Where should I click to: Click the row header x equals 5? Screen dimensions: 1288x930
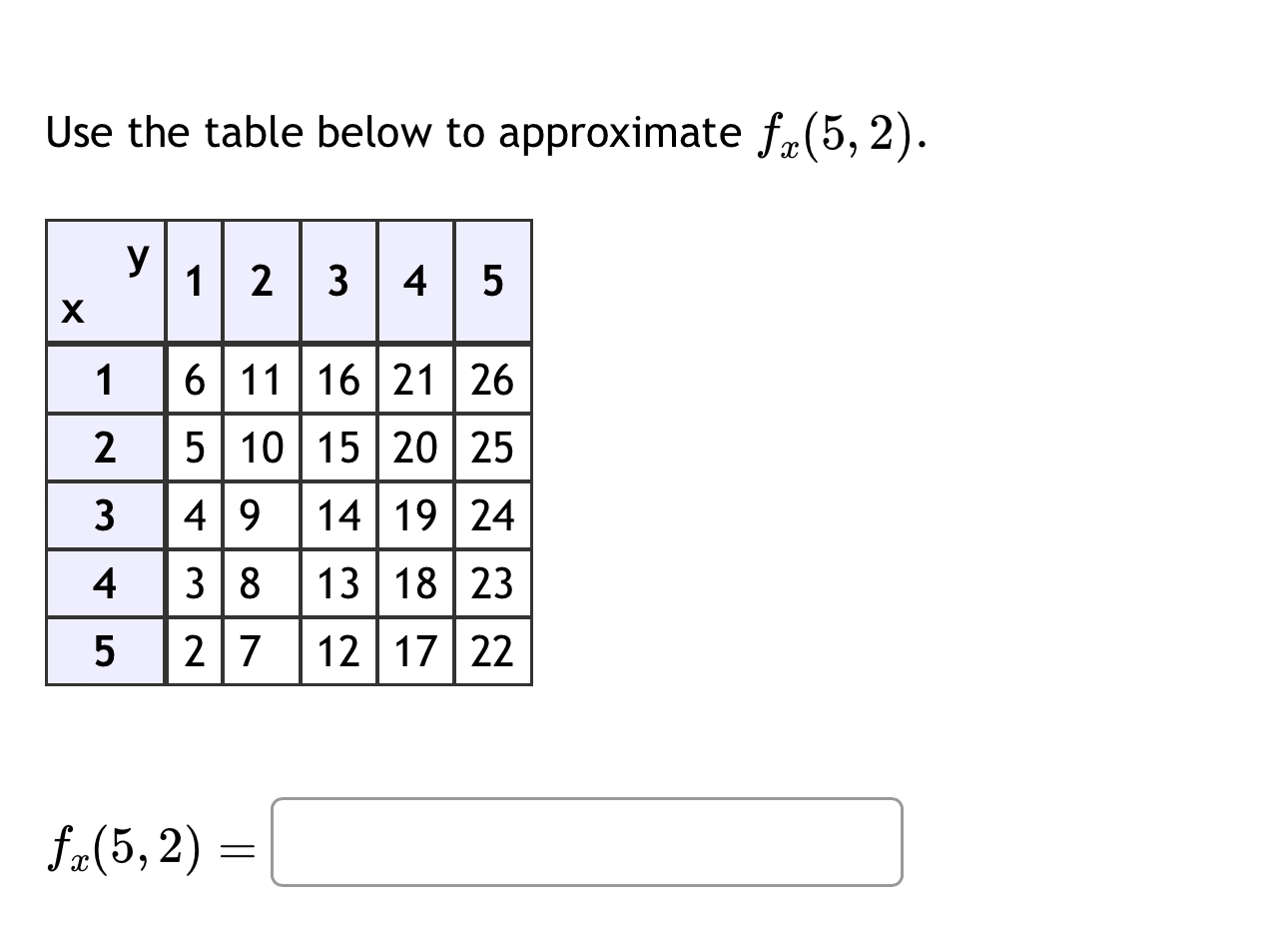point(105,652)
